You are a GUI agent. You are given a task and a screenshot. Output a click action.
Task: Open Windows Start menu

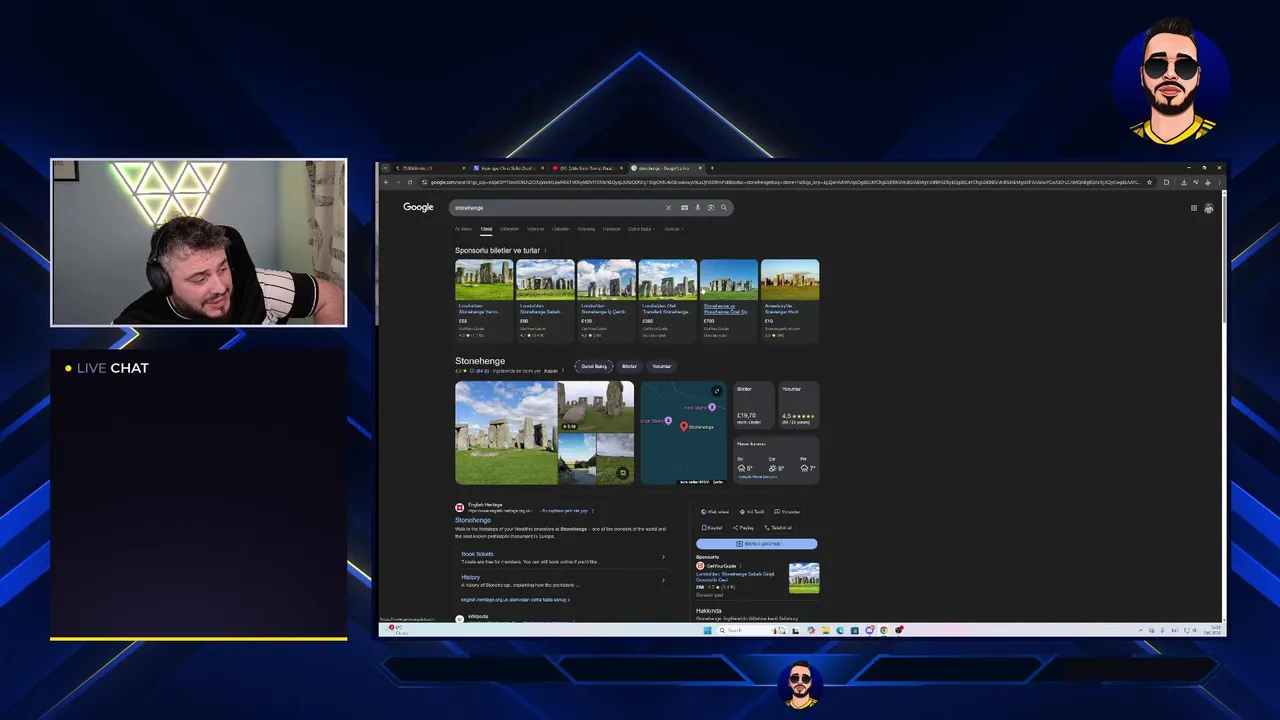click(707, 630)
